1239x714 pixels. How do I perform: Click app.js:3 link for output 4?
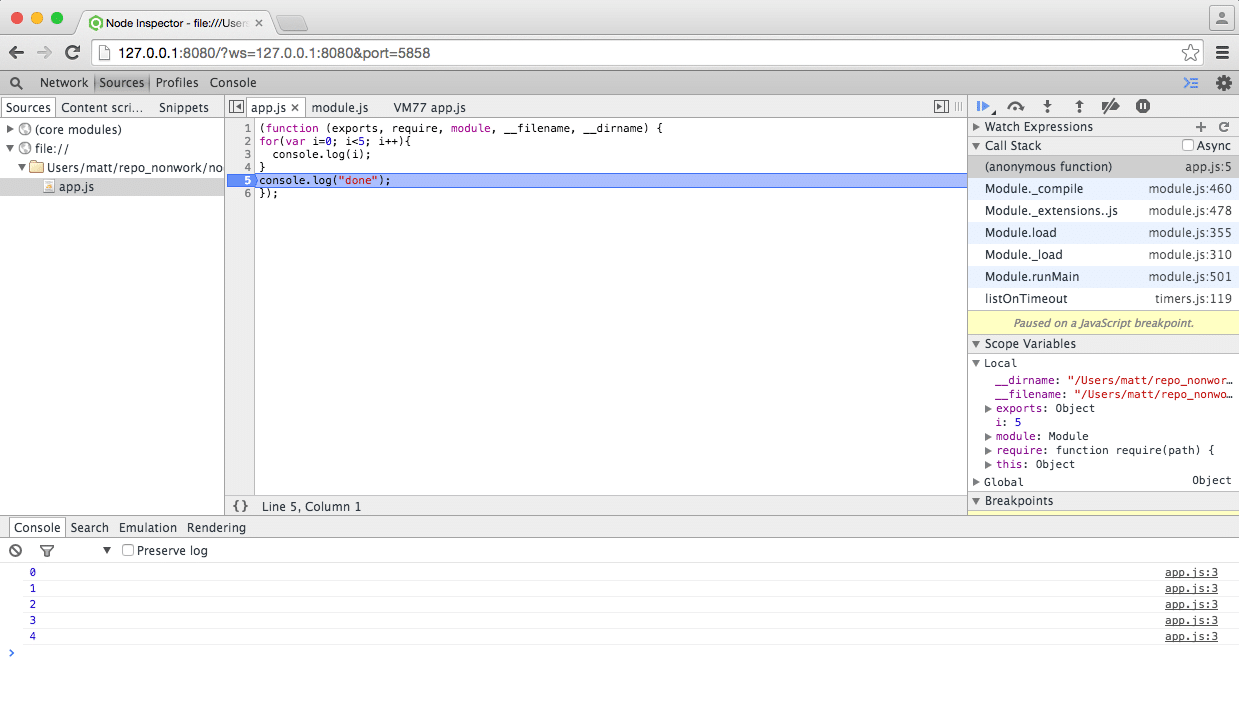coord(1191,637)
